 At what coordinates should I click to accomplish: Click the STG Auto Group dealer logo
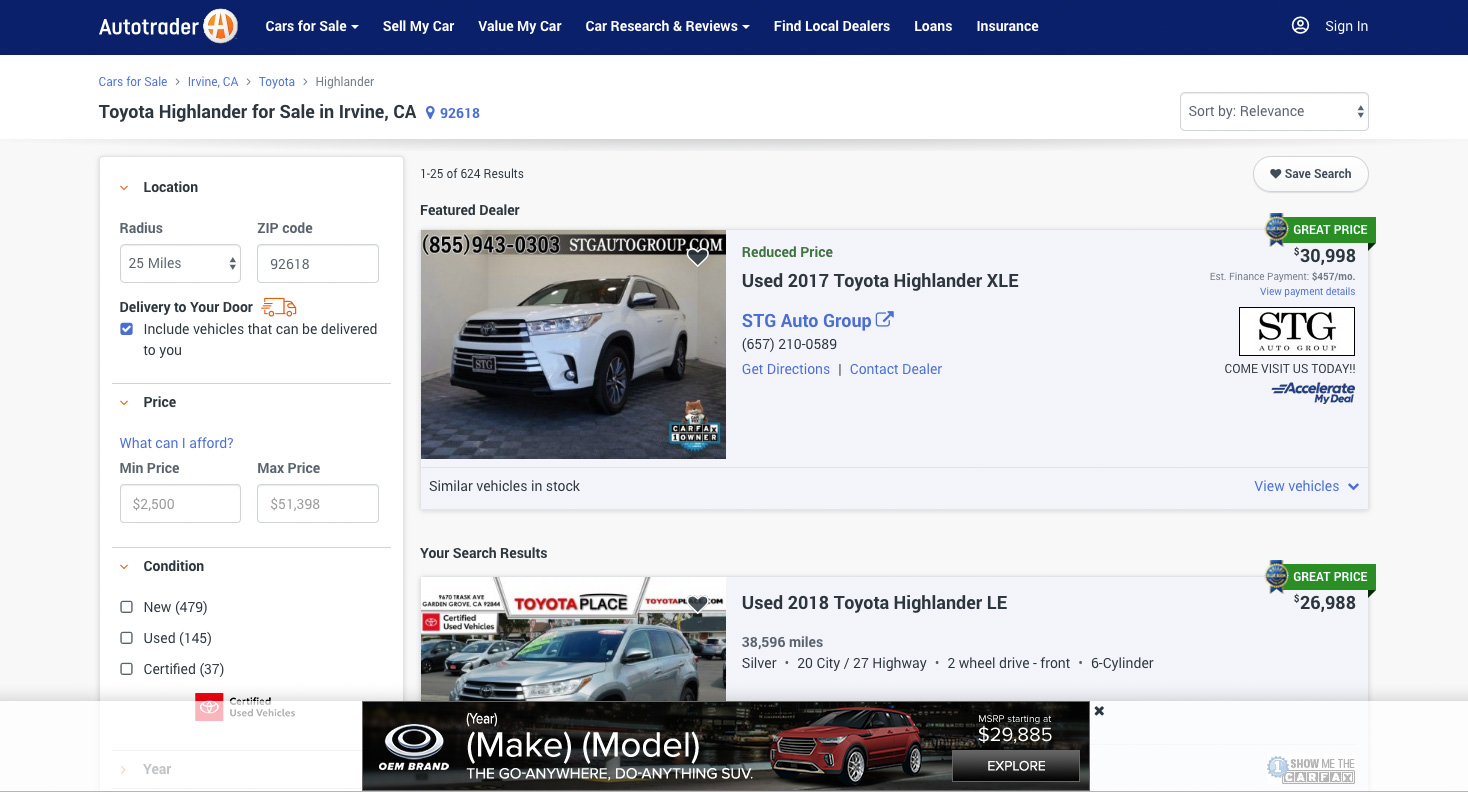click(x=1297, y=331)
